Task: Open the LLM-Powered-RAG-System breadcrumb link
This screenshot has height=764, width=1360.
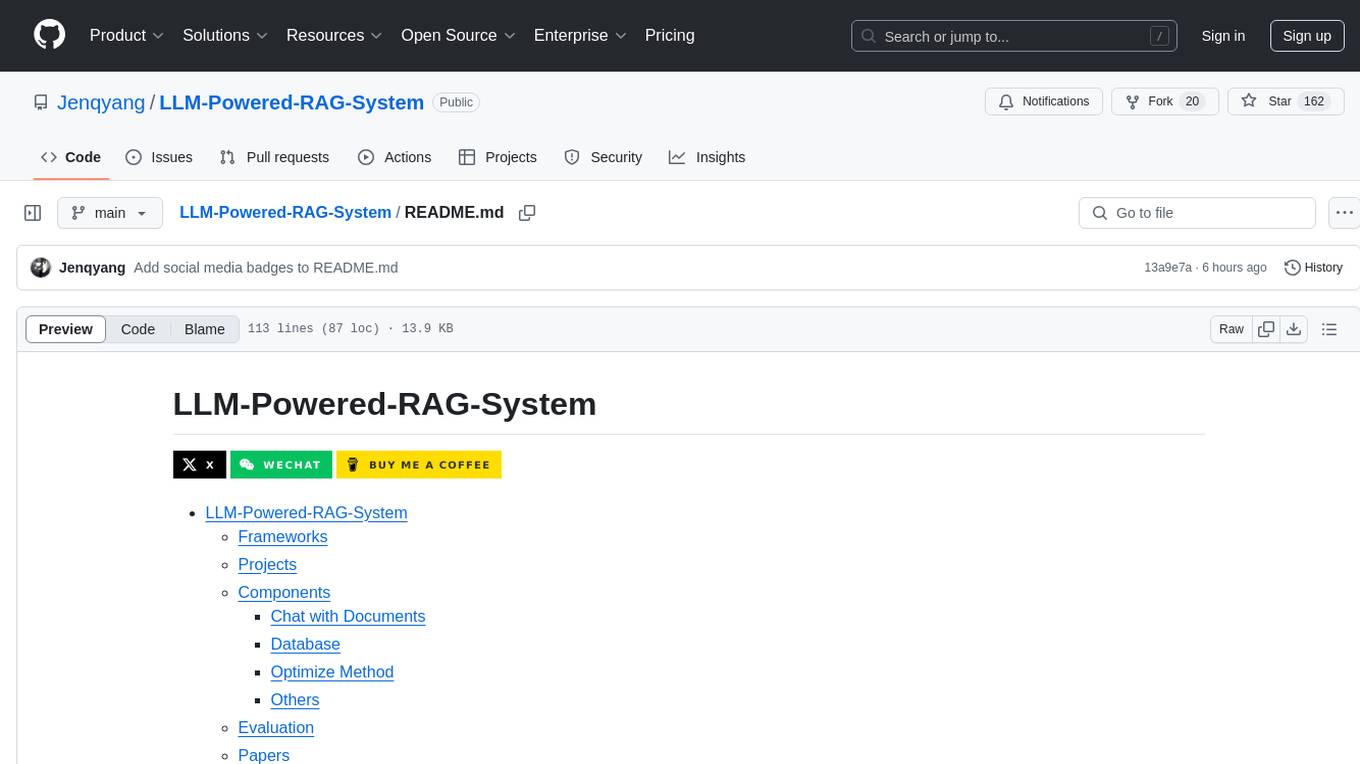Action: [285, 213]
